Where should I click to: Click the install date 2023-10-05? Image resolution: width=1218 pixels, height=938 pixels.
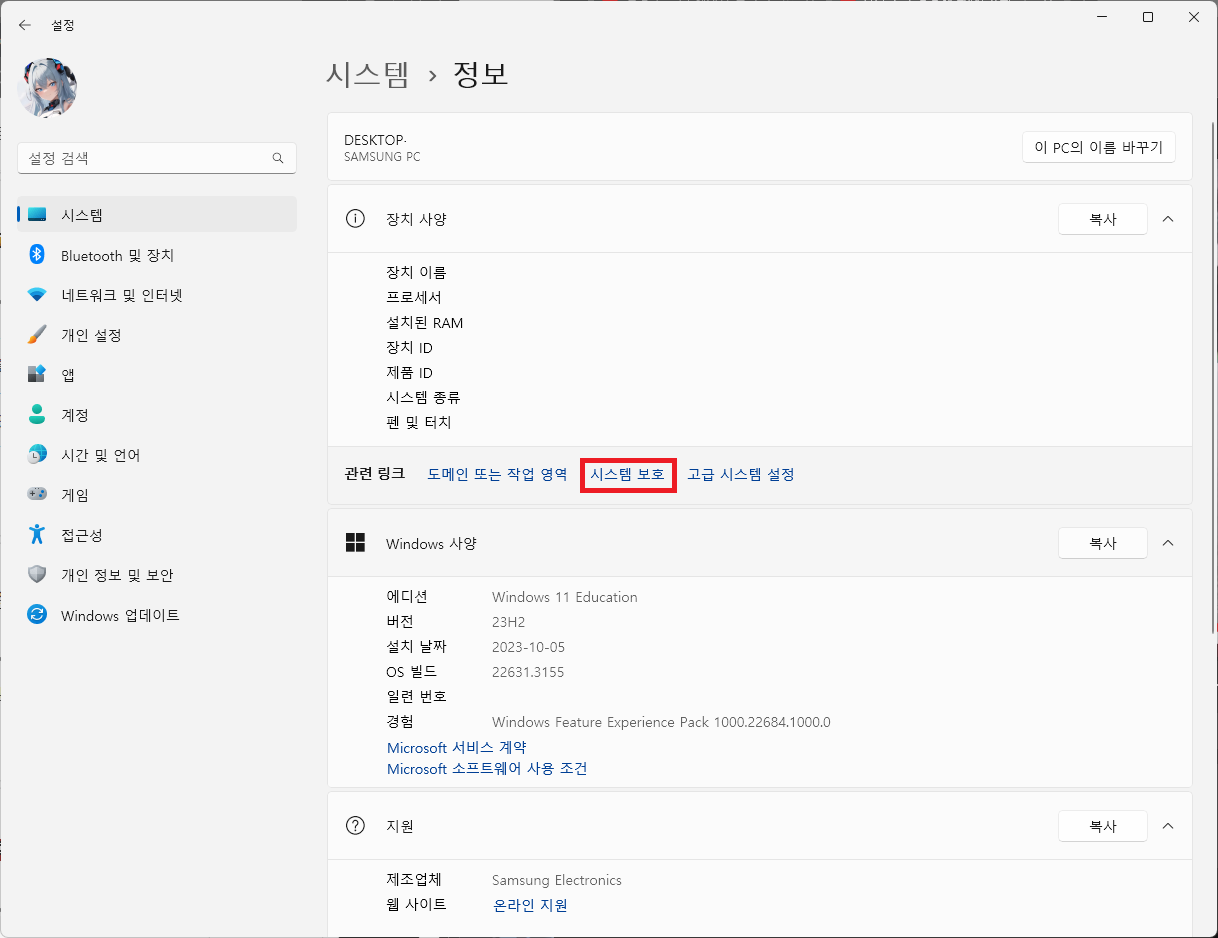point(528,647)
